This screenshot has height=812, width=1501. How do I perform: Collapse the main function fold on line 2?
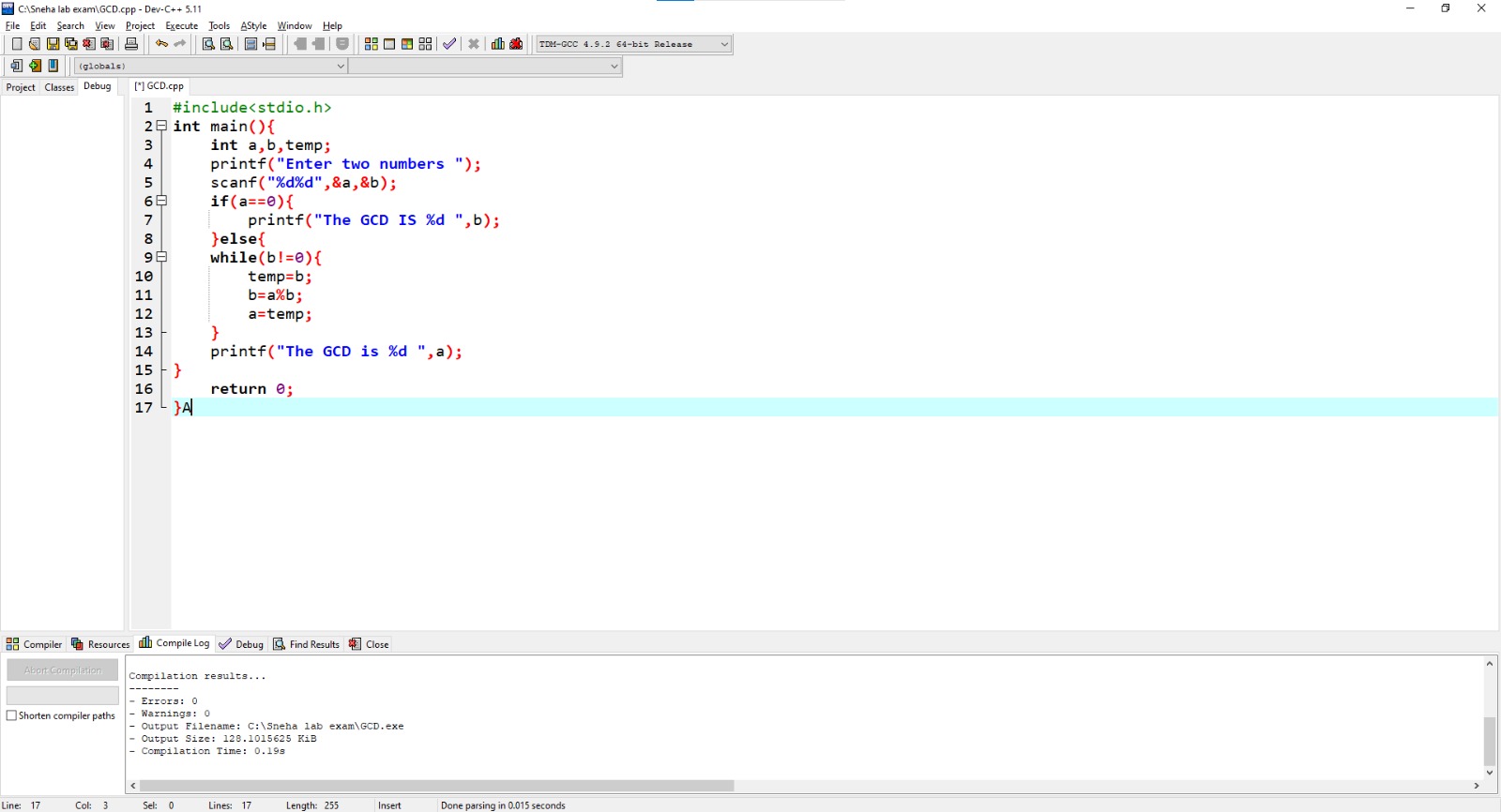click(x=161, y=126)
